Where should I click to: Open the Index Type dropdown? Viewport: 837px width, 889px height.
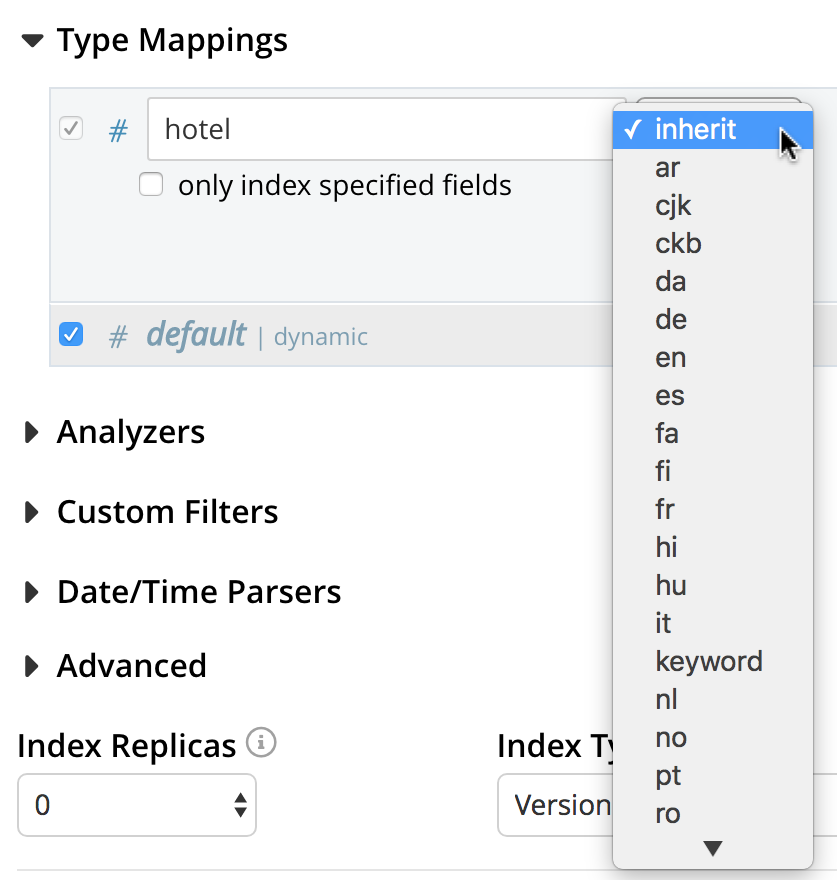coord(555,804)
